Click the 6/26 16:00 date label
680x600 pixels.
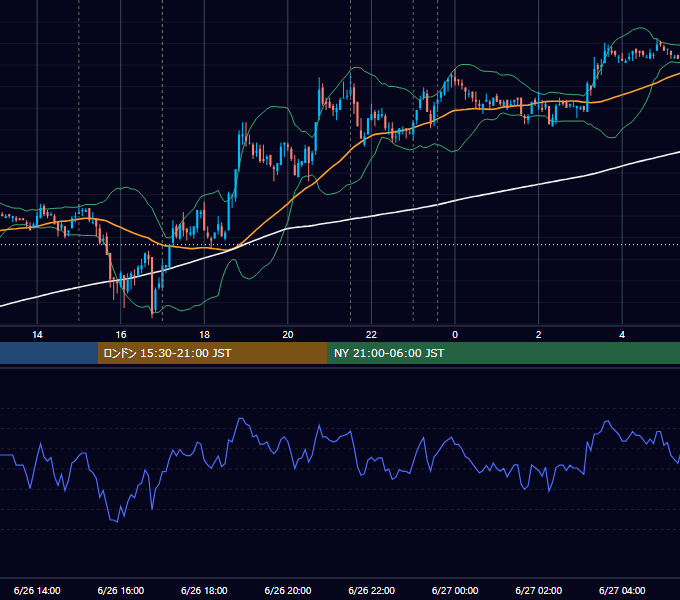[x=121, y=590]
